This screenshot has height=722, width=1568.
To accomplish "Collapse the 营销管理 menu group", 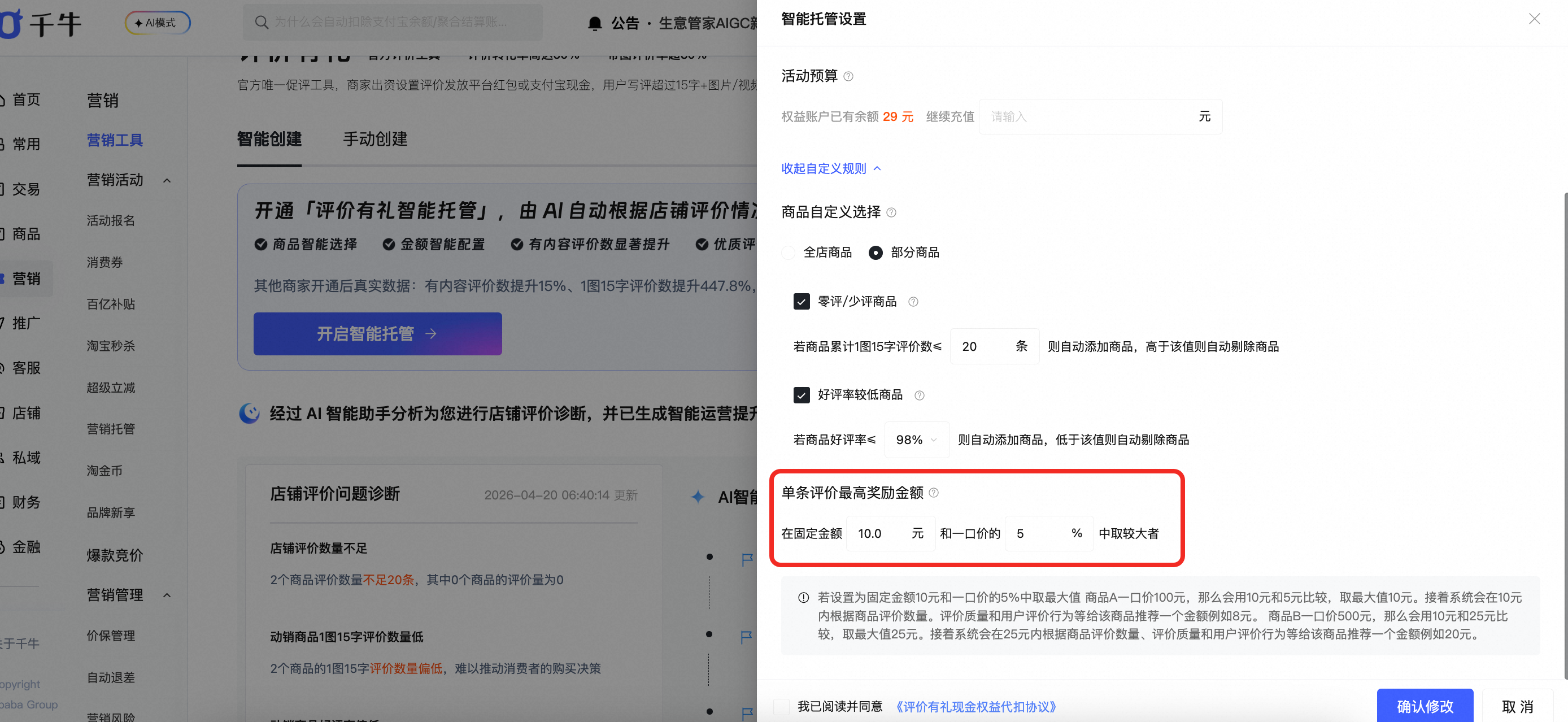I will pyautogui.click(x=167, y=595).
